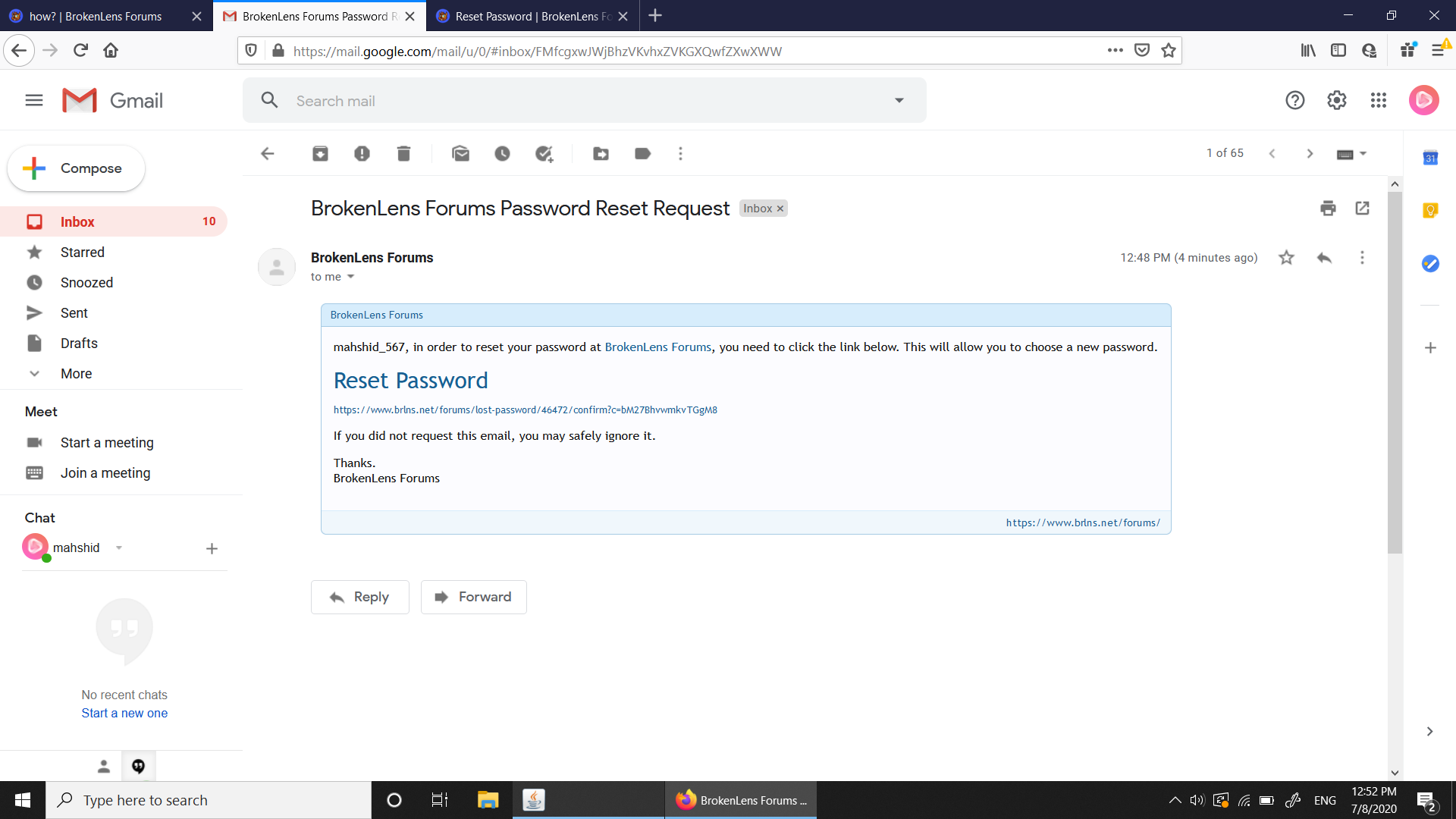This screenshot has height=819, width=1456.
Task: Click the Forward button
Action: (473, 597)
